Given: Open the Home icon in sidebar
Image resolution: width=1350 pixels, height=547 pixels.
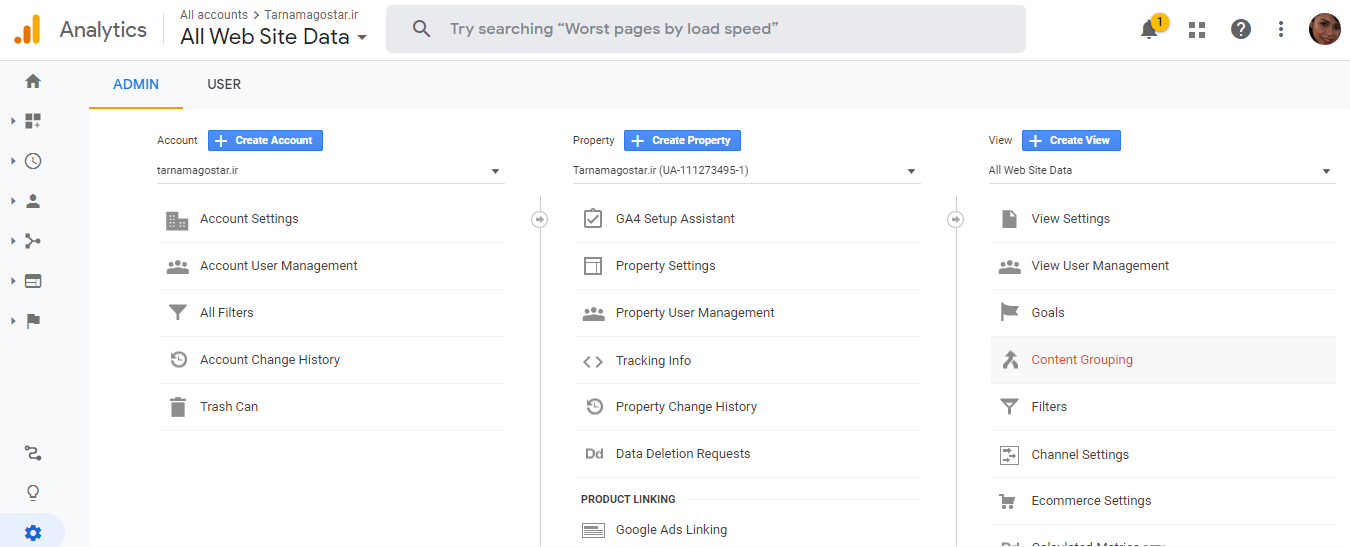Looking at the screenshot, I should [x=33, y=81].
